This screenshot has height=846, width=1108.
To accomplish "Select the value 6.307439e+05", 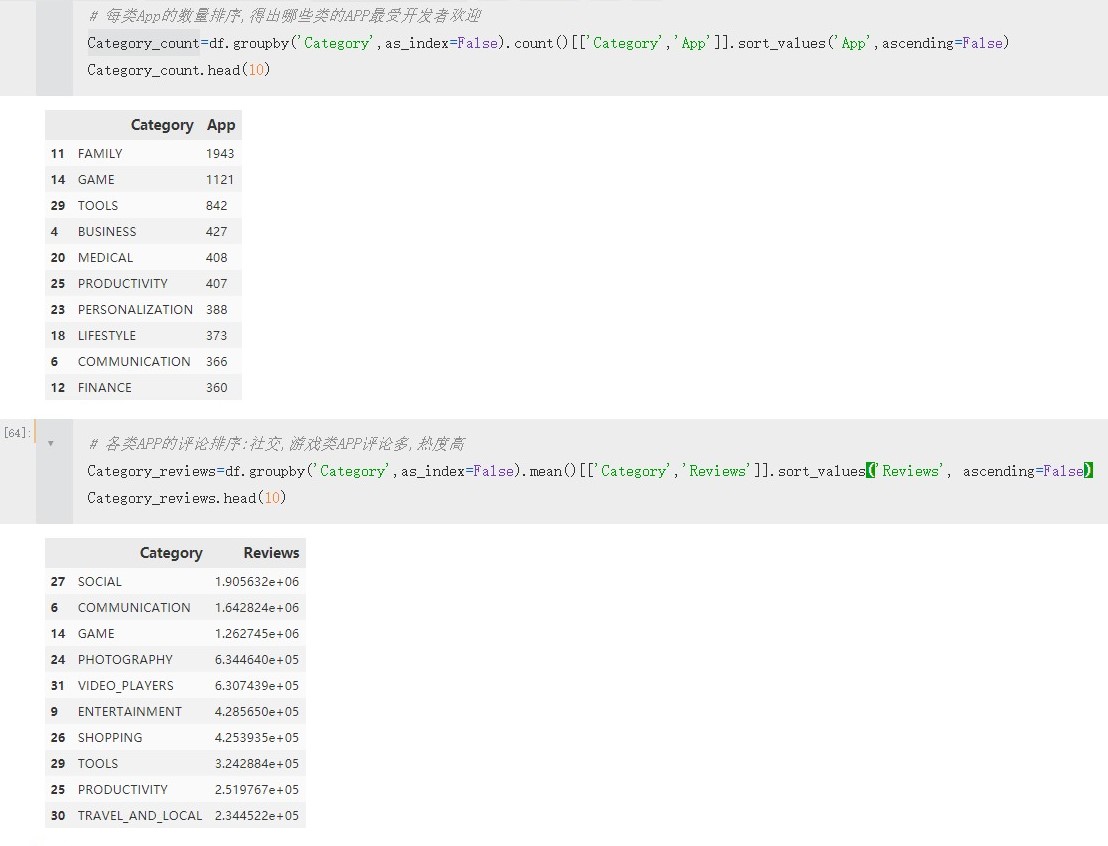I will coord(257,686).
